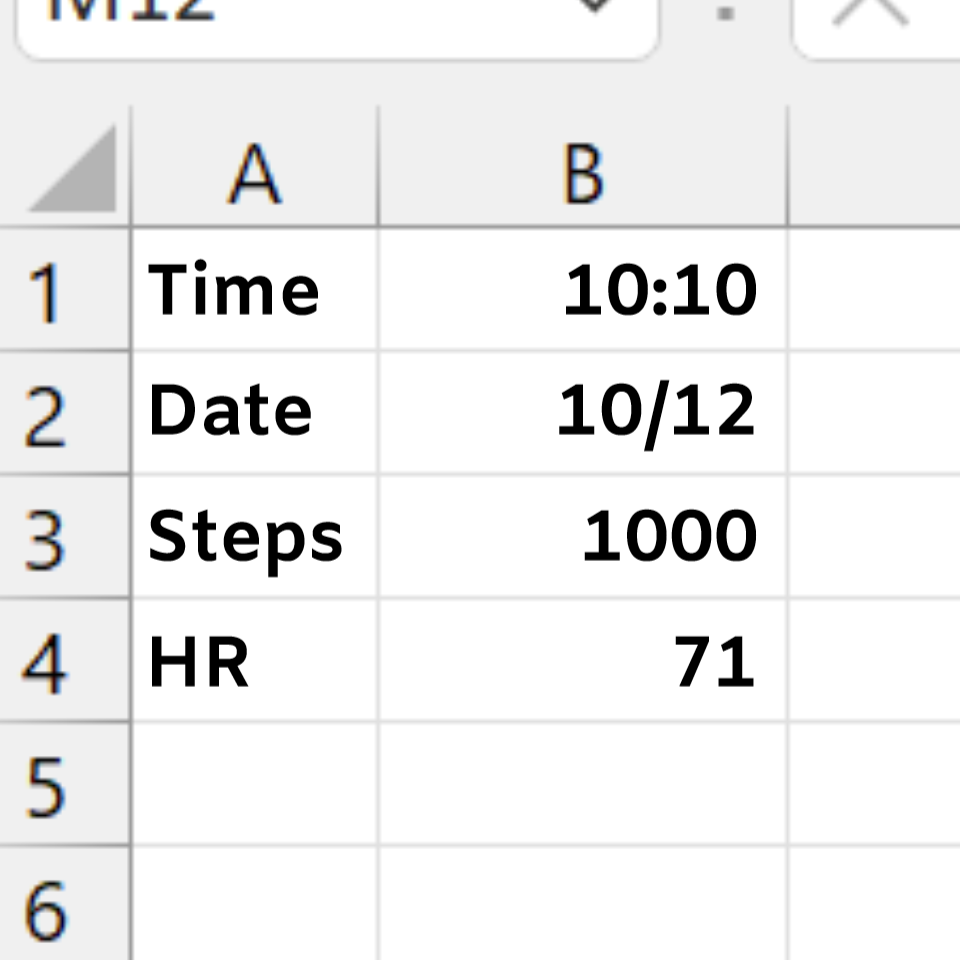
Task: Select row 1 header
Action: [x=64, y=290]
